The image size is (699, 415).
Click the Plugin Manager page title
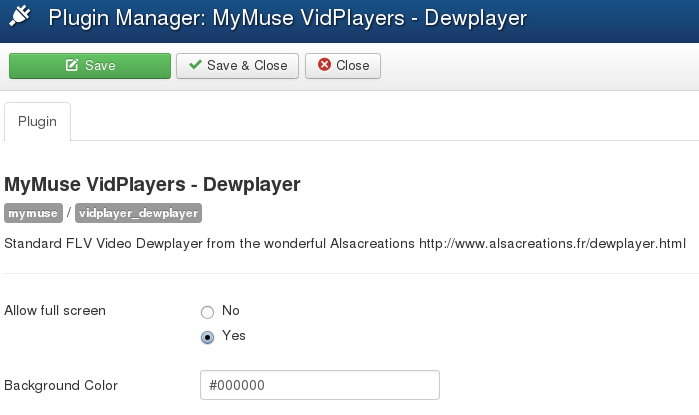[x=288, y=18]
